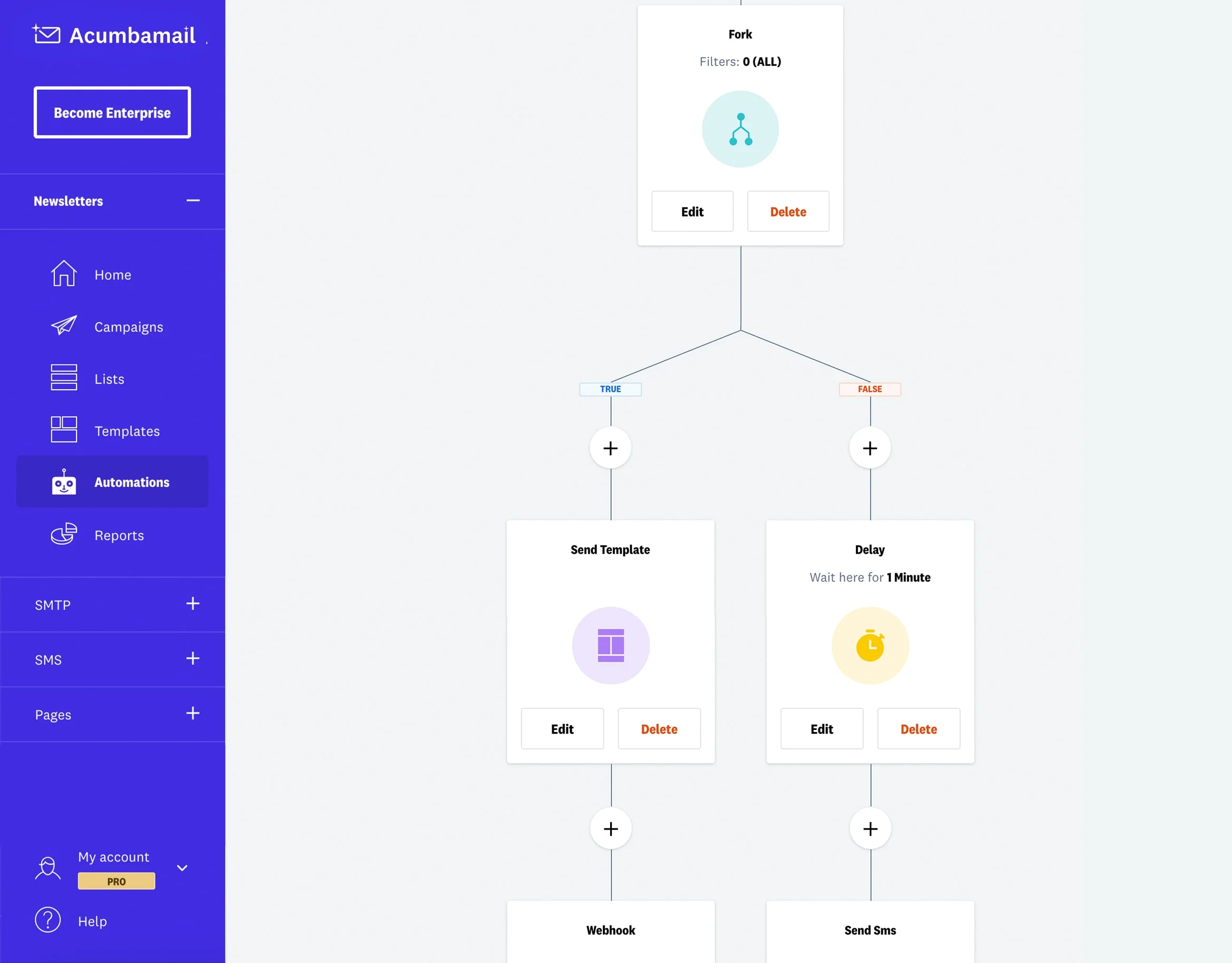1232x963 pixels.
Task: Click the Help question mark icon
Action: pyautogui.click(x=48, y=920)
